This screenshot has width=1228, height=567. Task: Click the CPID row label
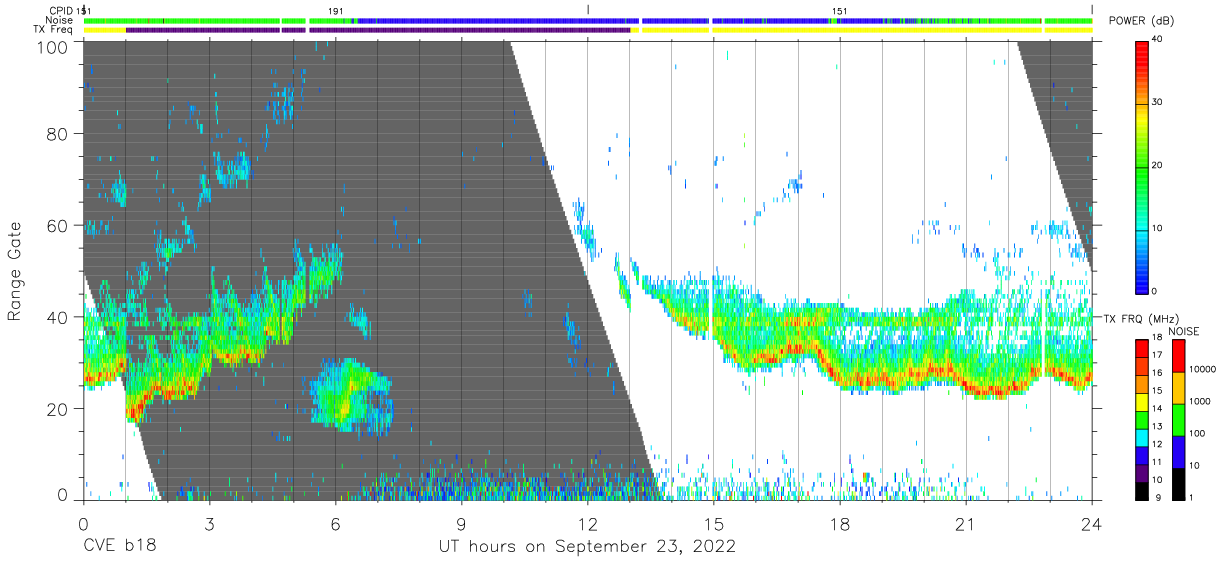[61, 11]
